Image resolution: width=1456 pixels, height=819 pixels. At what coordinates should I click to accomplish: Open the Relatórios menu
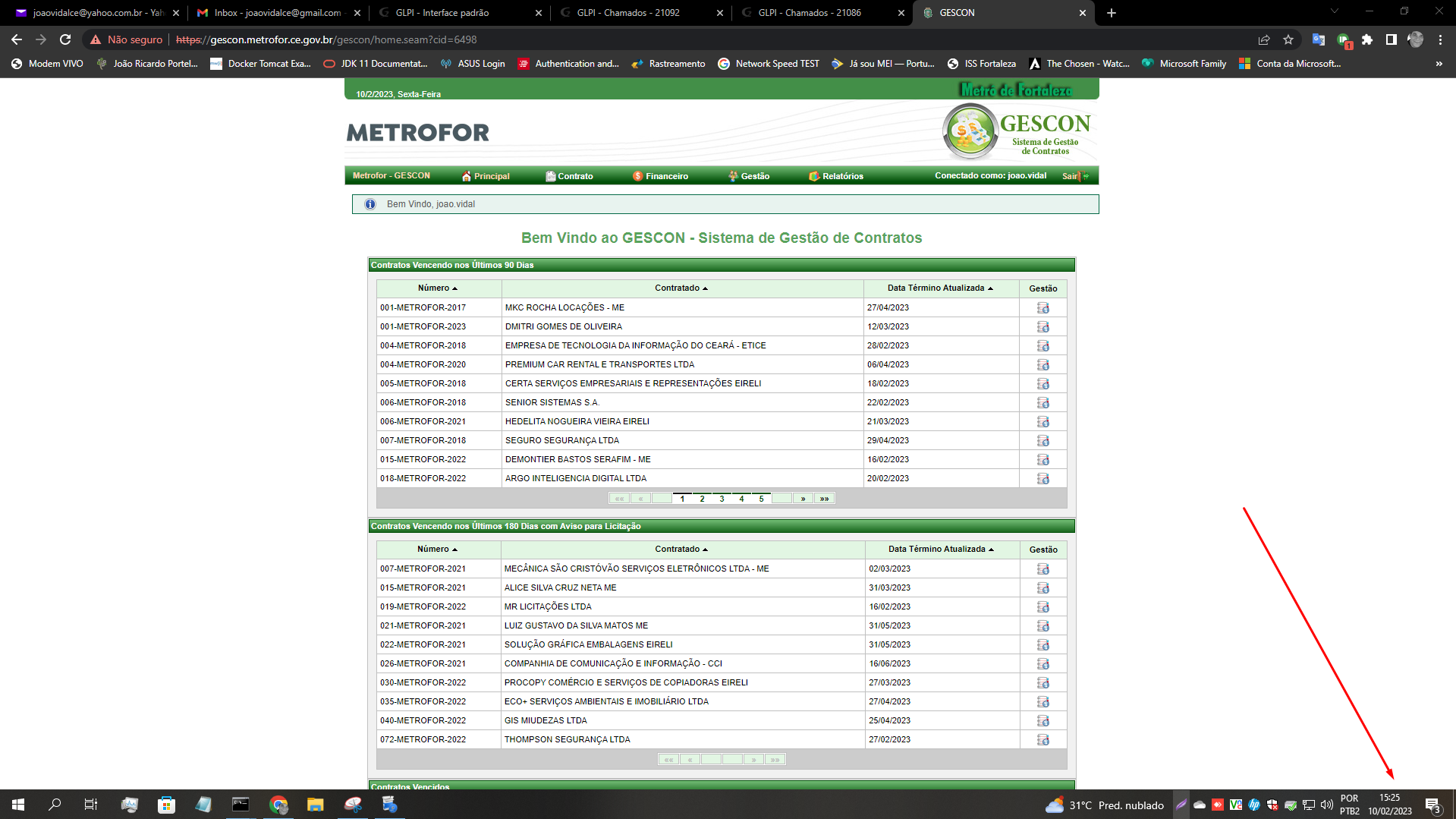pyautogui.click(x=836, y=176)
